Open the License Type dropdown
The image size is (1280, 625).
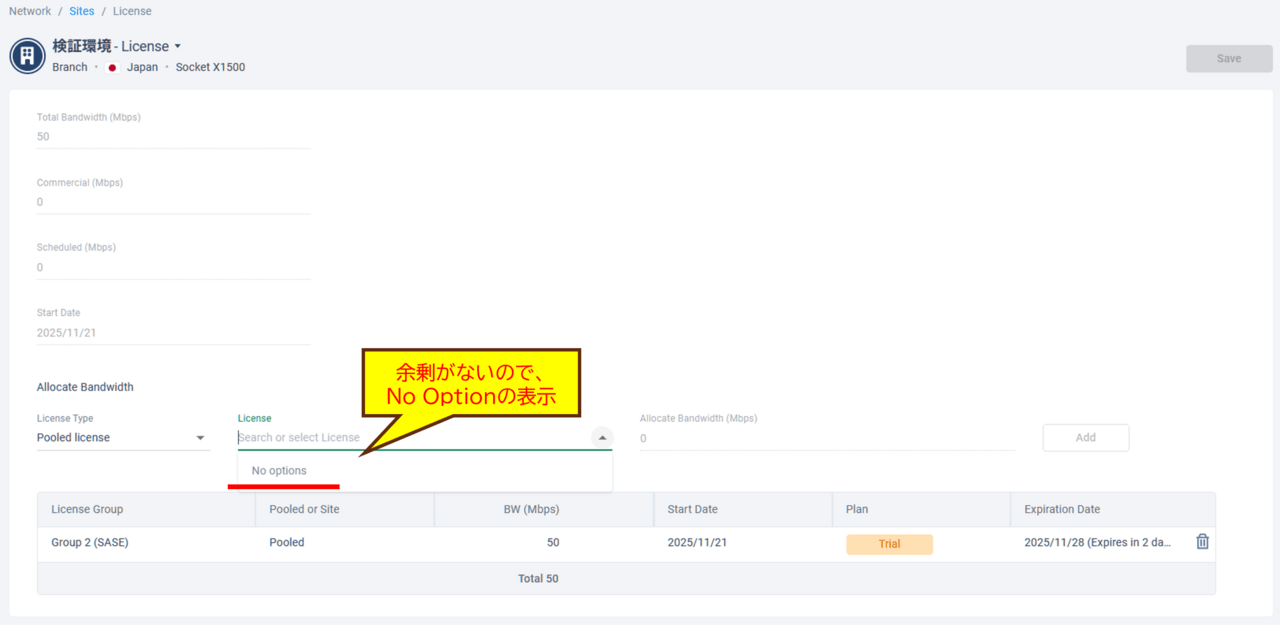(x=122, y=438)
